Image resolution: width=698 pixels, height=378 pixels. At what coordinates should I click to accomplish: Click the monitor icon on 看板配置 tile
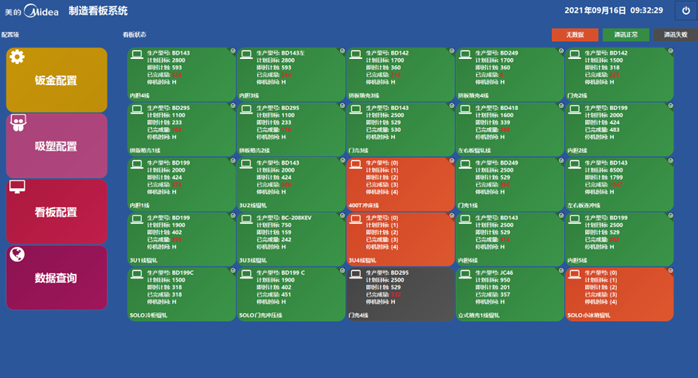click(x=17, y=187)
